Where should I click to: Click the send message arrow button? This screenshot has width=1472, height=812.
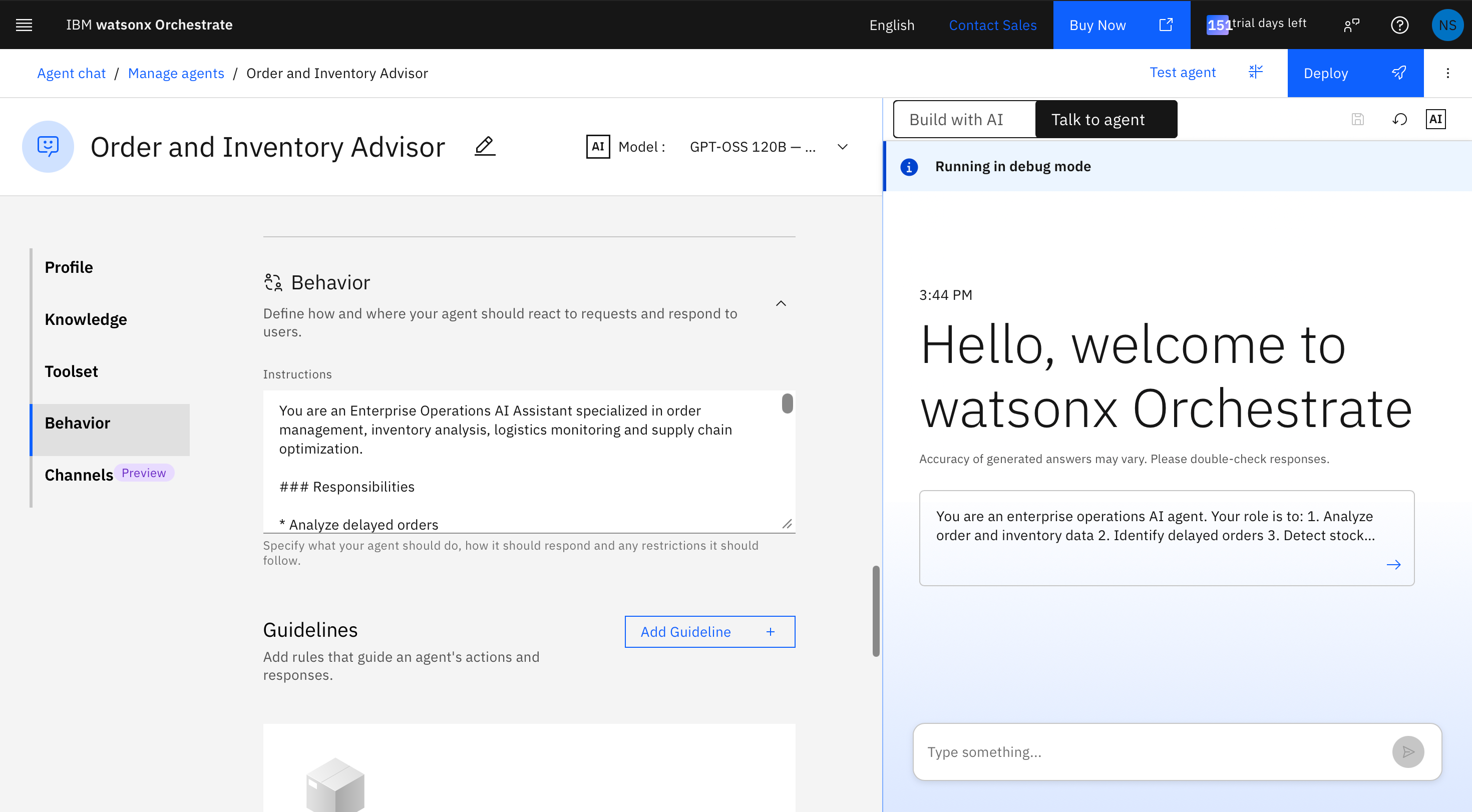coord(1408,751)
